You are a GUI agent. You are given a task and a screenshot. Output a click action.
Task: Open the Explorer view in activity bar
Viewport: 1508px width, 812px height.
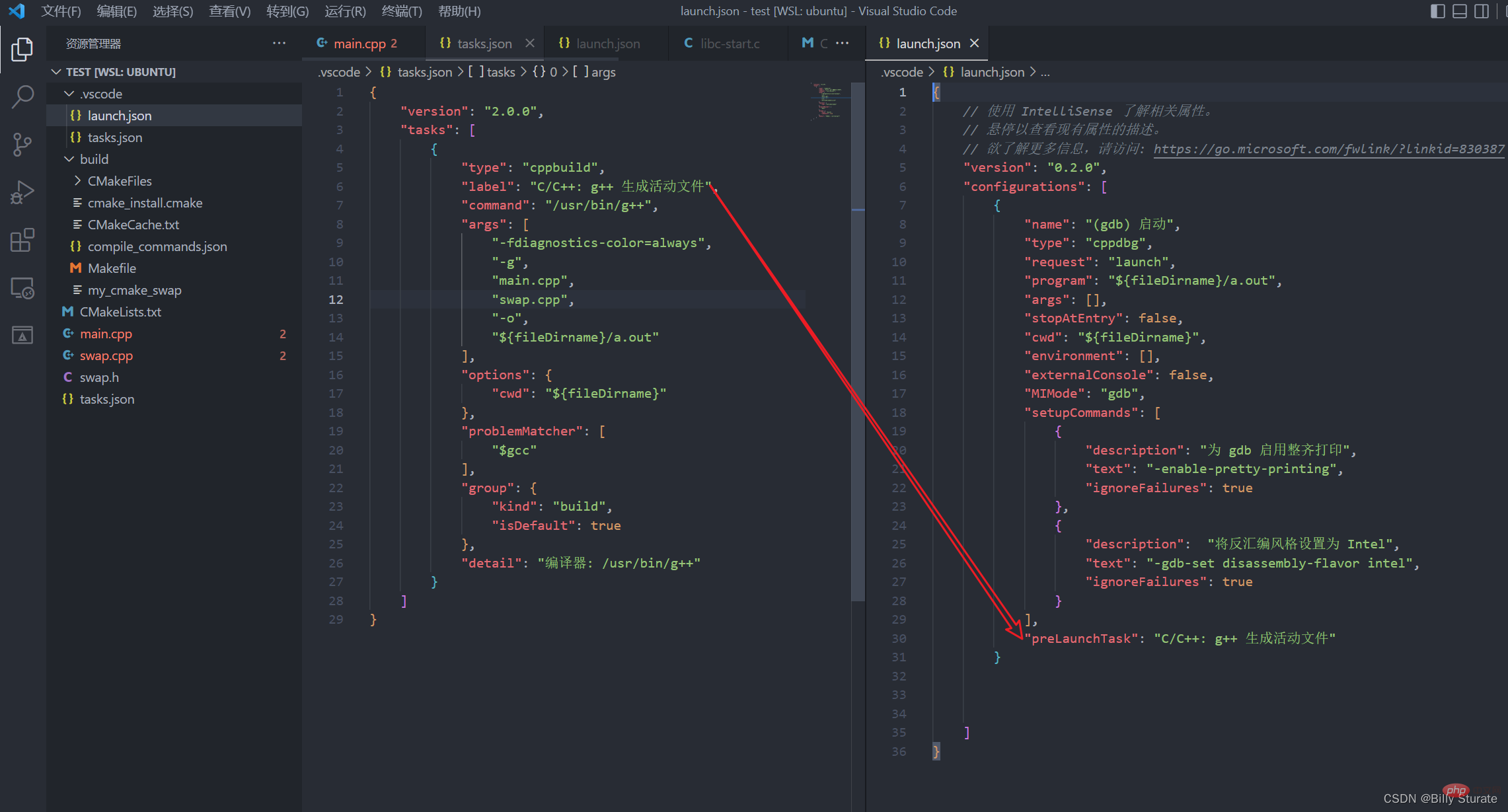click(22, 49)
